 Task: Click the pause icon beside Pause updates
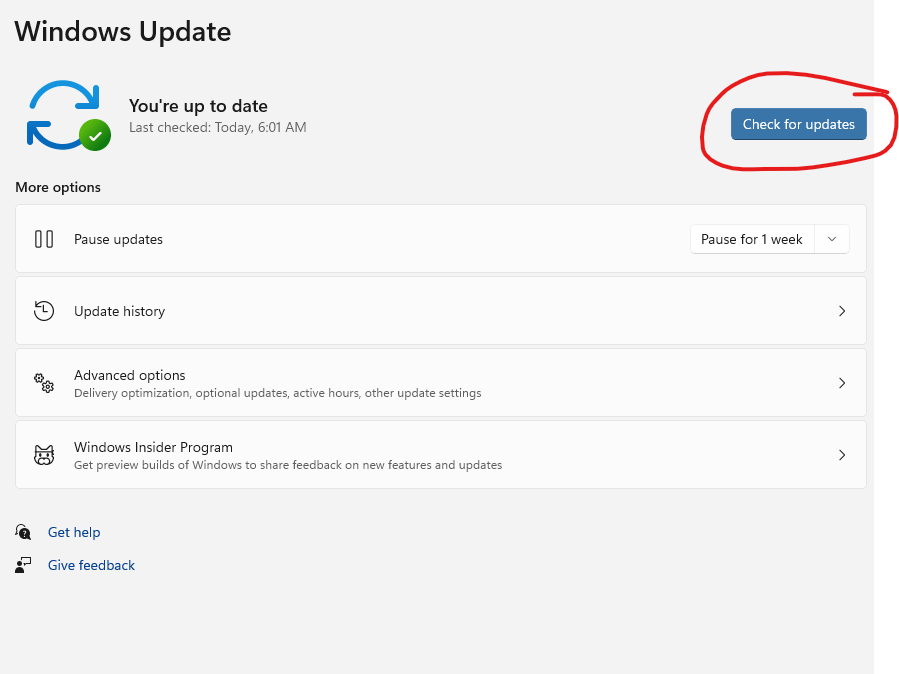pyautogui.click(x=44, y=239)
